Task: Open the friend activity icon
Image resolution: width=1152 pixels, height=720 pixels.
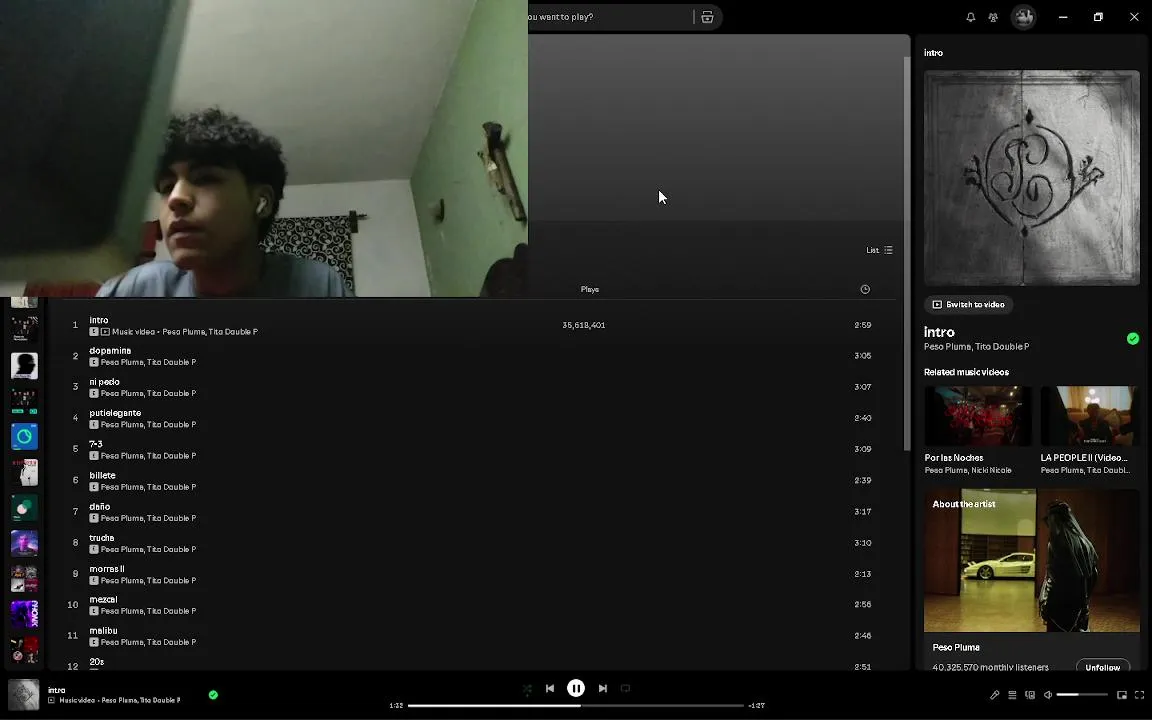Action: [x=993, y=17]
